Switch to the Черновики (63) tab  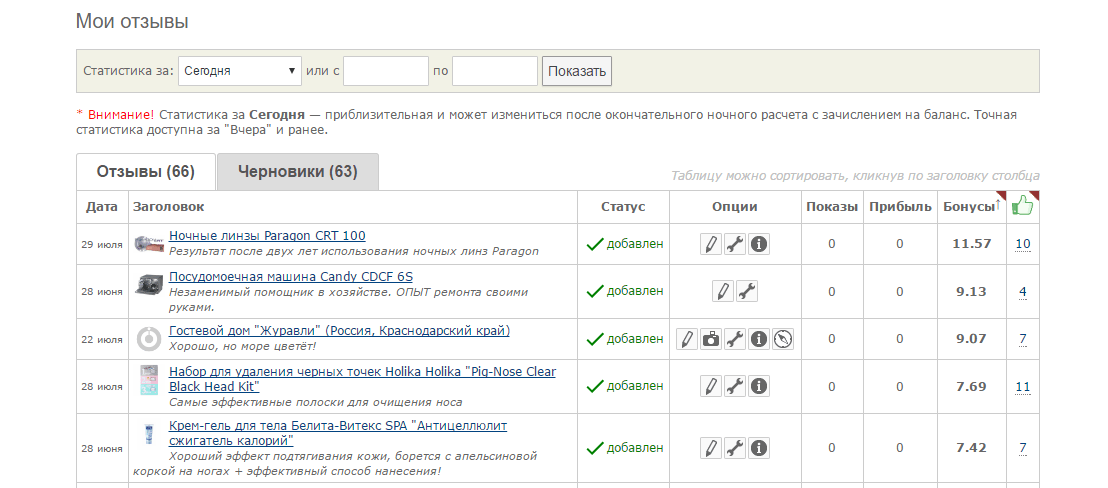tap(297, 172)
